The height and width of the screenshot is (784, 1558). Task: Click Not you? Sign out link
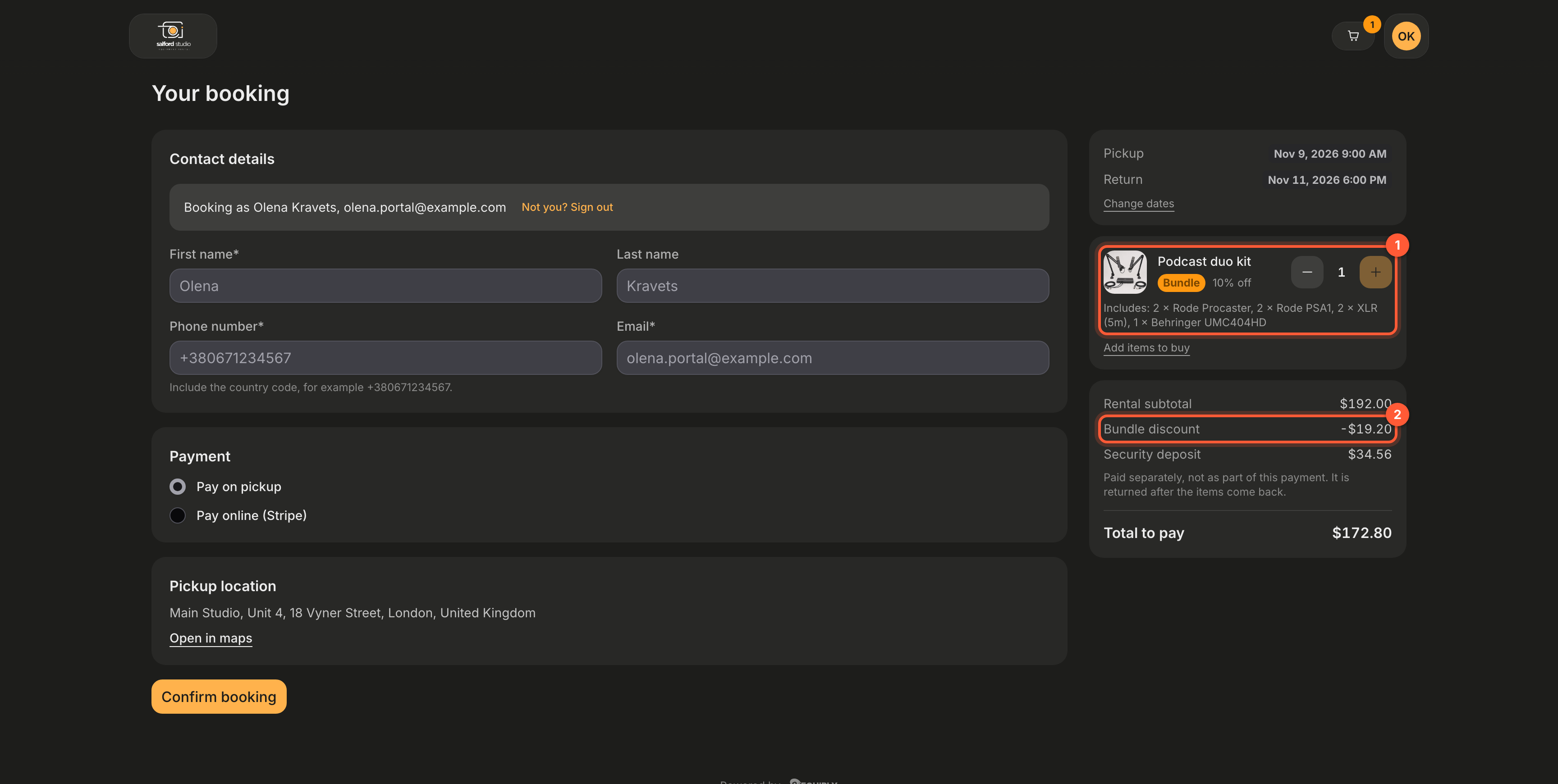tap(567, 207)
